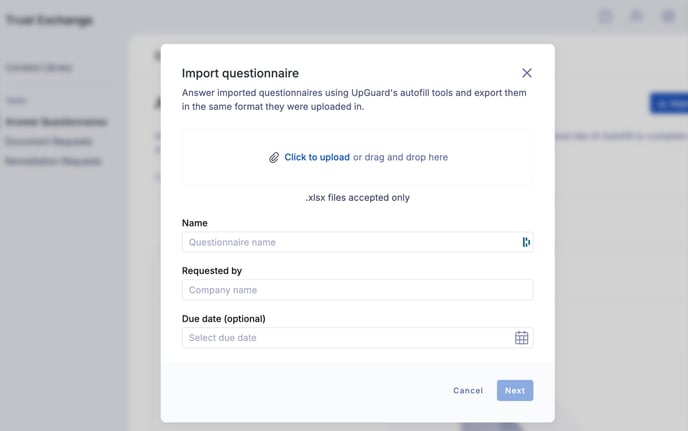Image resolution: width=688 pixels, height=431 pixels.
Task: Click the rightmost blurred icon in top header
Action: point(668,17)
